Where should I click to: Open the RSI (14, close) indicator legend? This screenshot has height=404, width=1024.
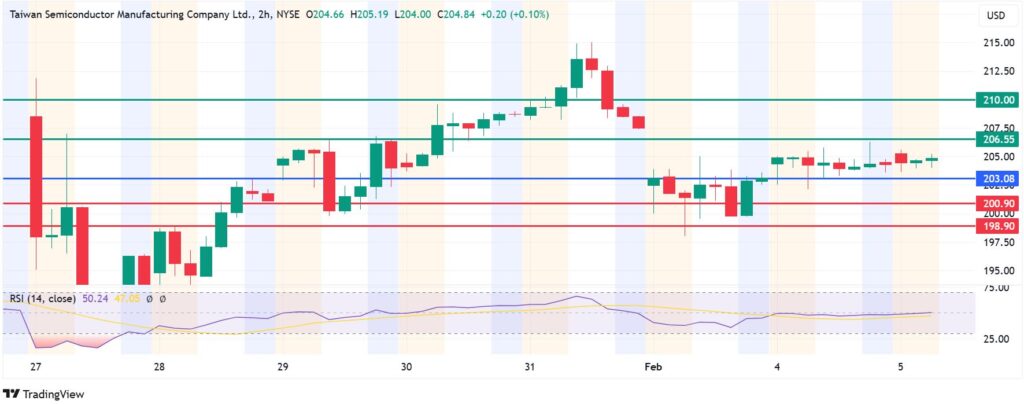44,298
